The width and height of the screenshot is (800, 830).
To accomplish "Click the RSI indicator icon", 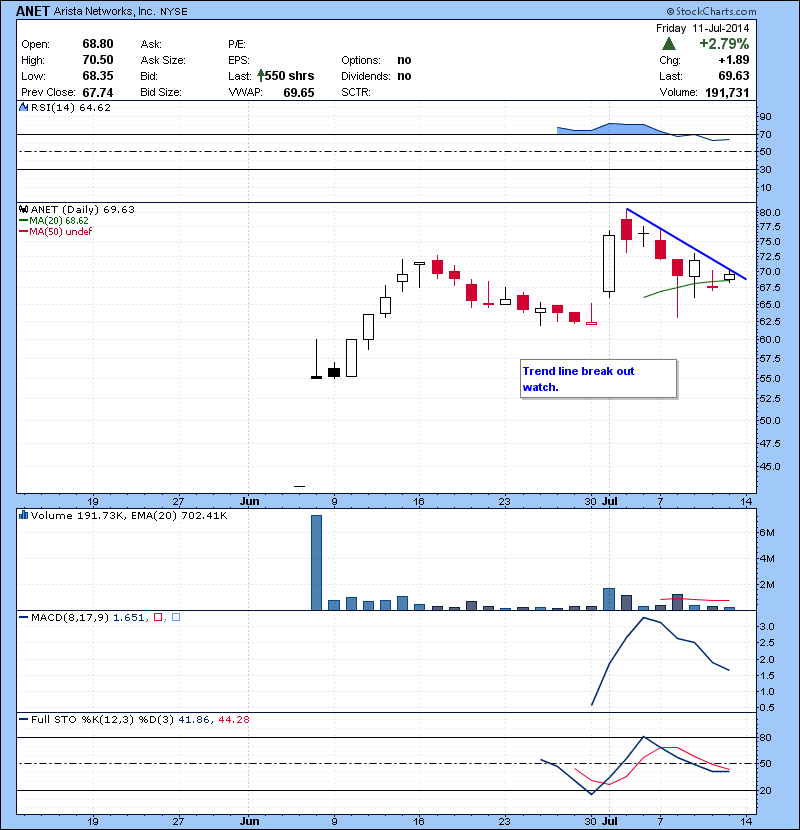I will (x=23, y=107).
